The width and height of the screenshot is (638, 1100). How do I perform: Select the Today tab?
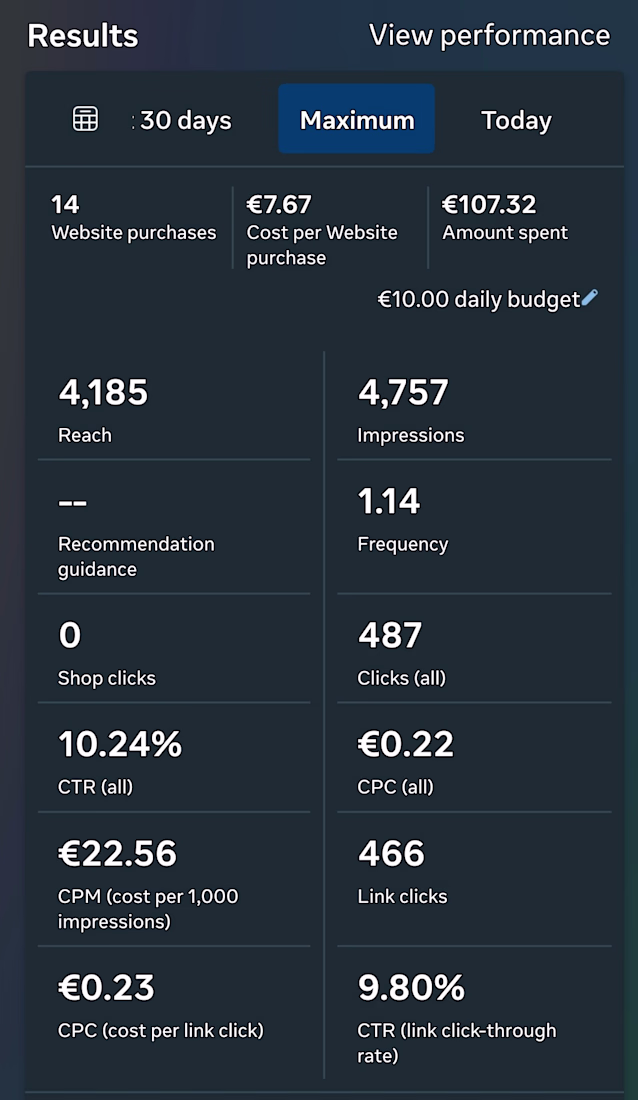tap(516, 121)
